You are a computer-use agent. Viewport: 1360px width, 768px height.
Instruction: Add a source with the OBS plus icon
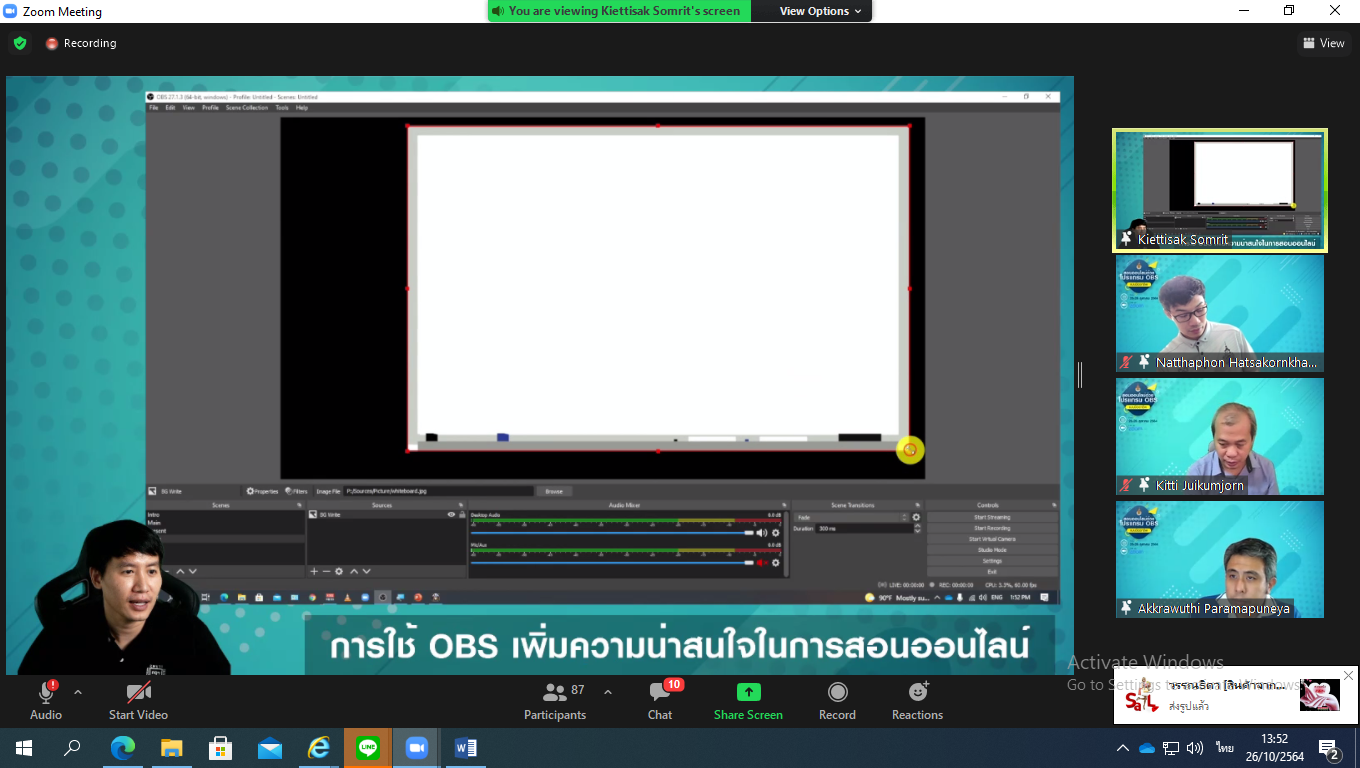coord(314,571)
